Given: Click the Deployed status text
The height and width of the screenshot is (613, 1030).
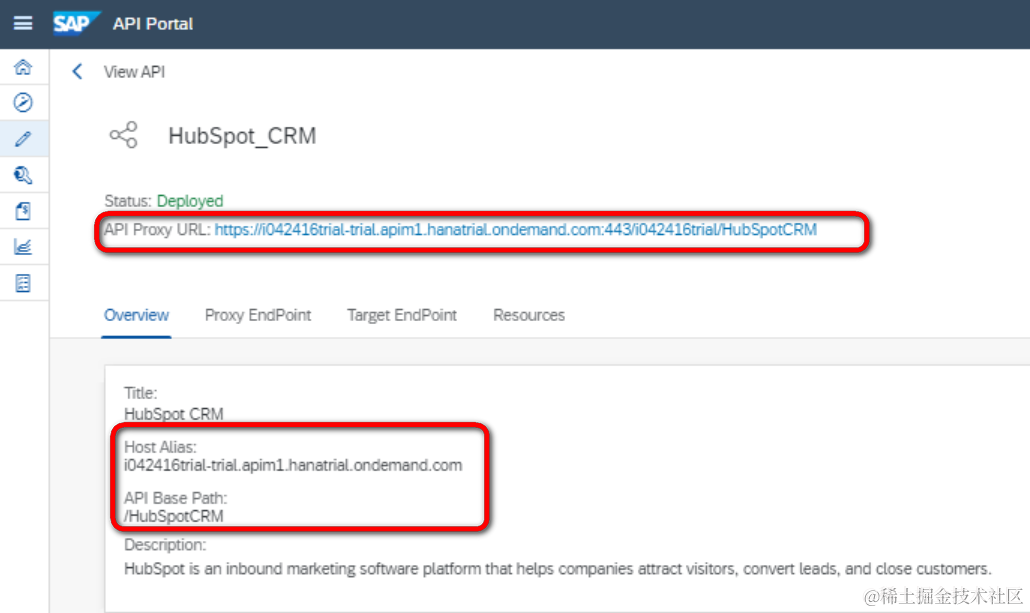Looking at the screenshot, I should click(190, 201).
